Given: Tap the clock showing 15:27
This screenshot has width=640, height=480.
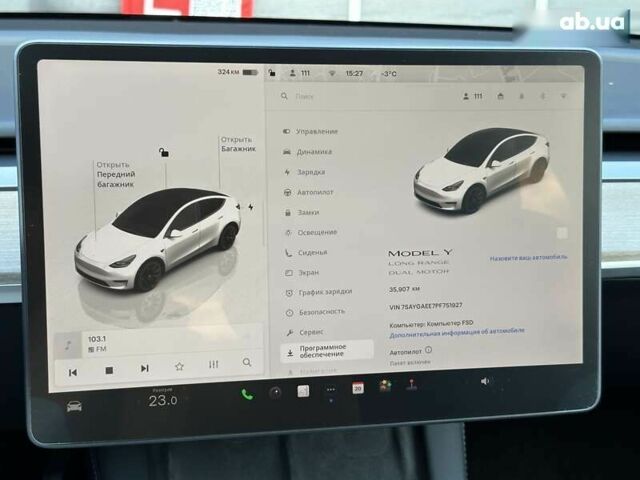Looking at the screenshot, I should click(354, 73).
